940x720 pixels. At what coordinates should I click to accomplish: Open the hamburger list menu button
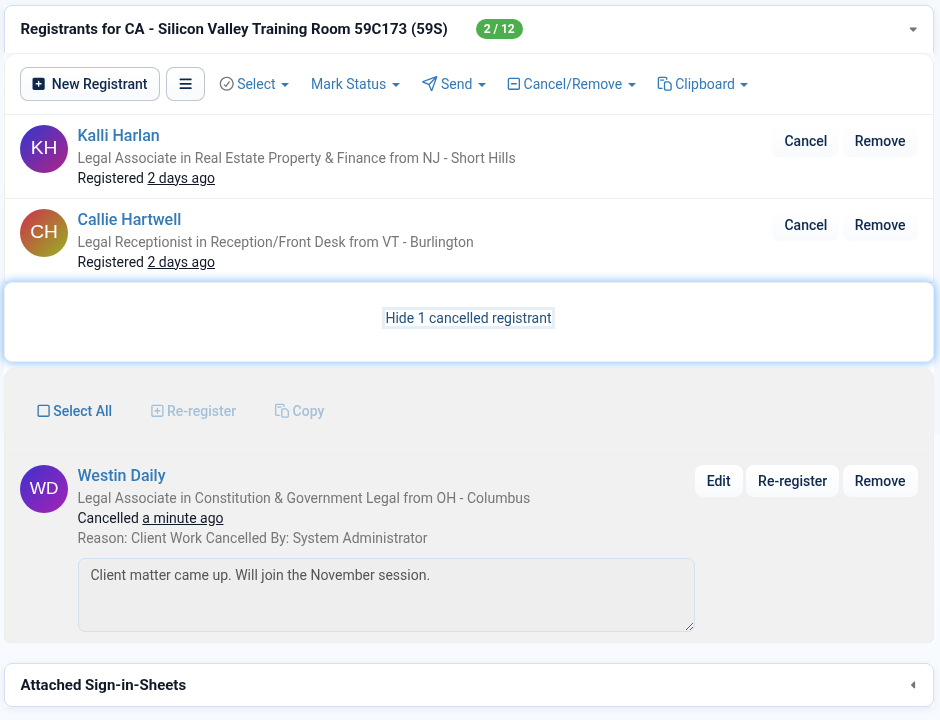click(x=185, y=84)
